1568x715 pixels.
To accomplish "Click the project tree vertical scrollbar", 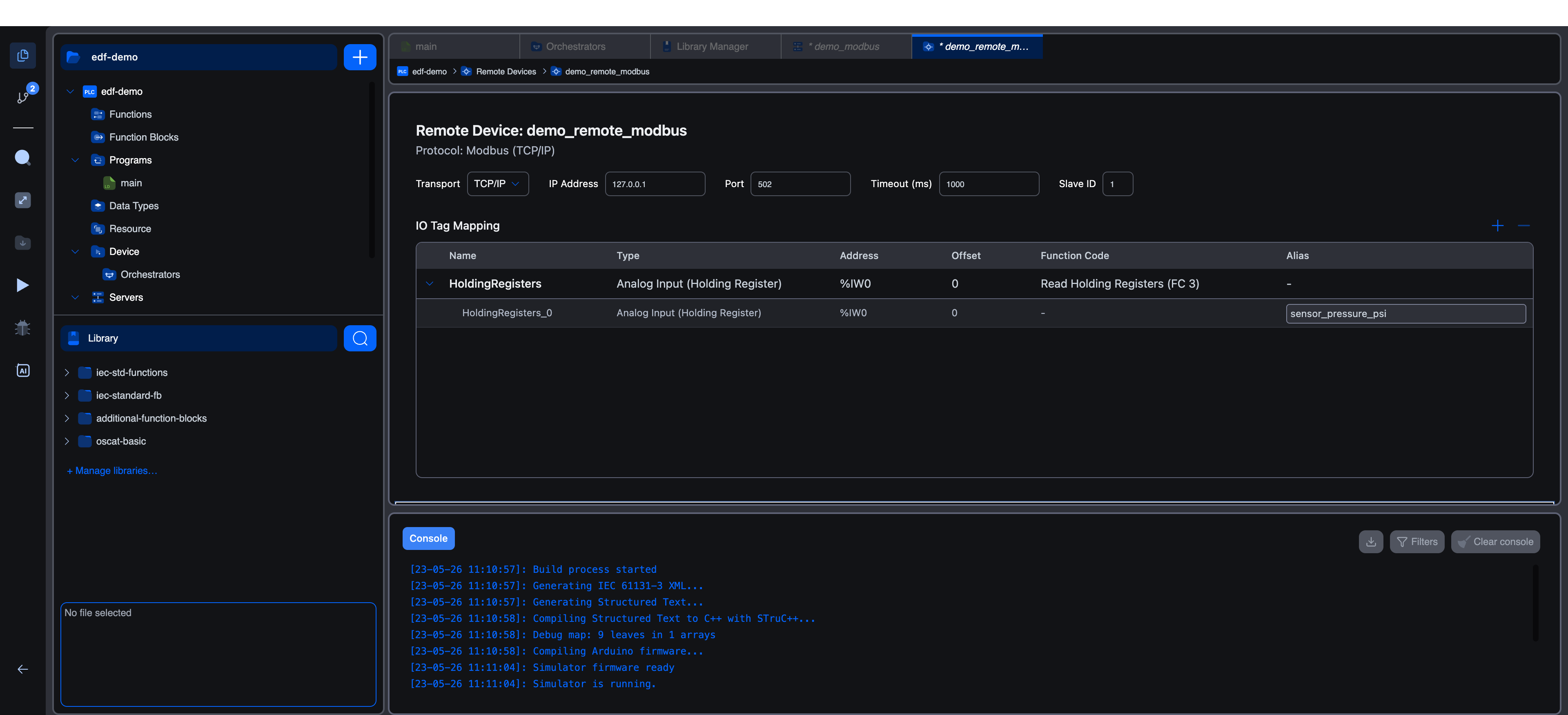I will [x=372, y=170].
